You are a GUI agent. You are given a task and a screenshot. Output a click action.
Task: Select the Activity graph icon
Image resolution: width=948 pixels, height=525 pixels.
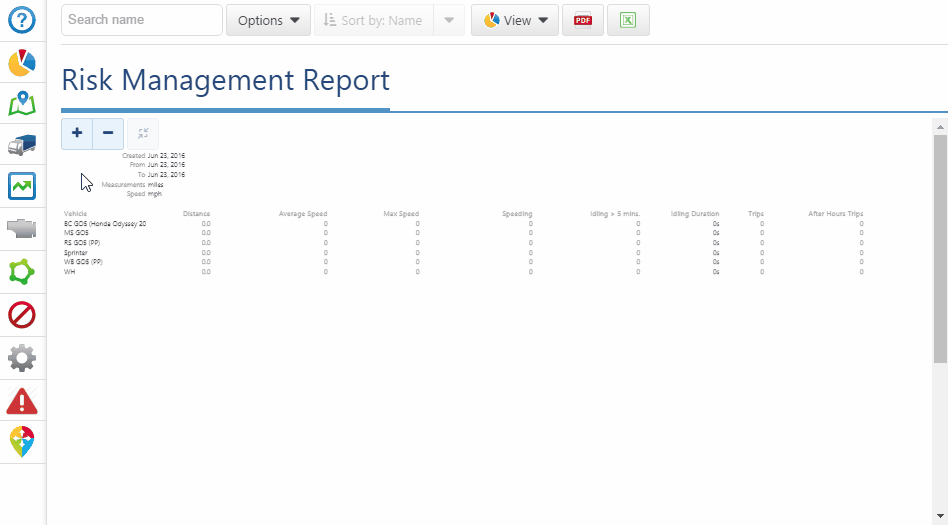point(22,186)
